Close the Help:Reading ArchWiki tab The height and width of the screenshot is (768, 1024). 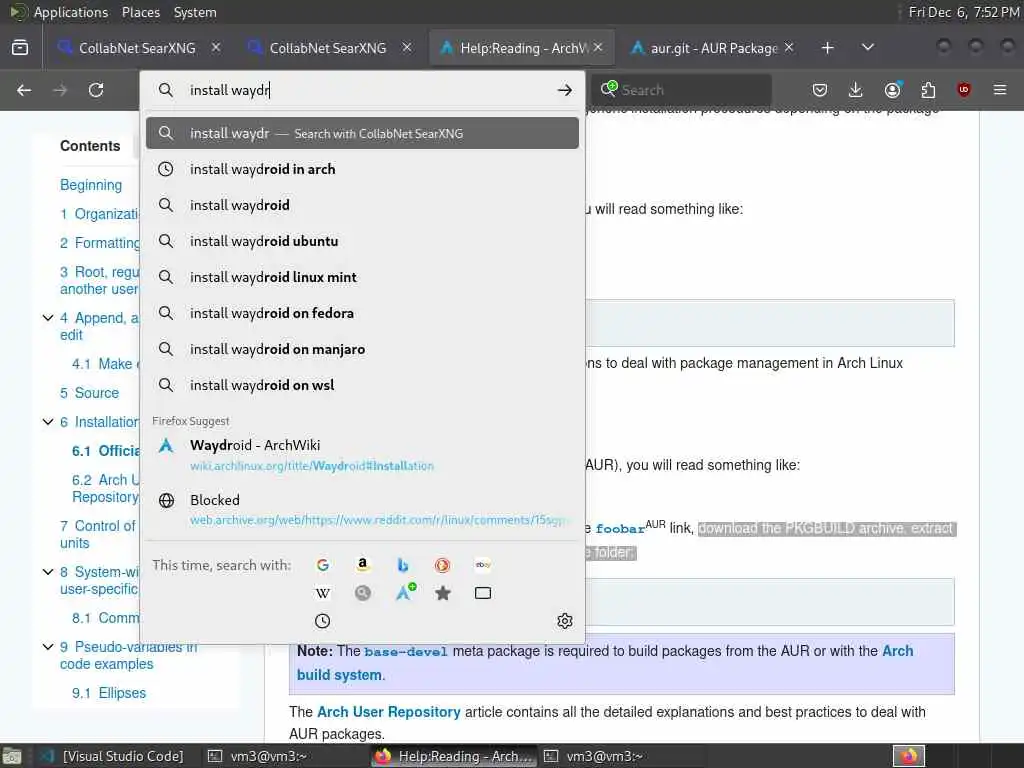pos(598,48)
